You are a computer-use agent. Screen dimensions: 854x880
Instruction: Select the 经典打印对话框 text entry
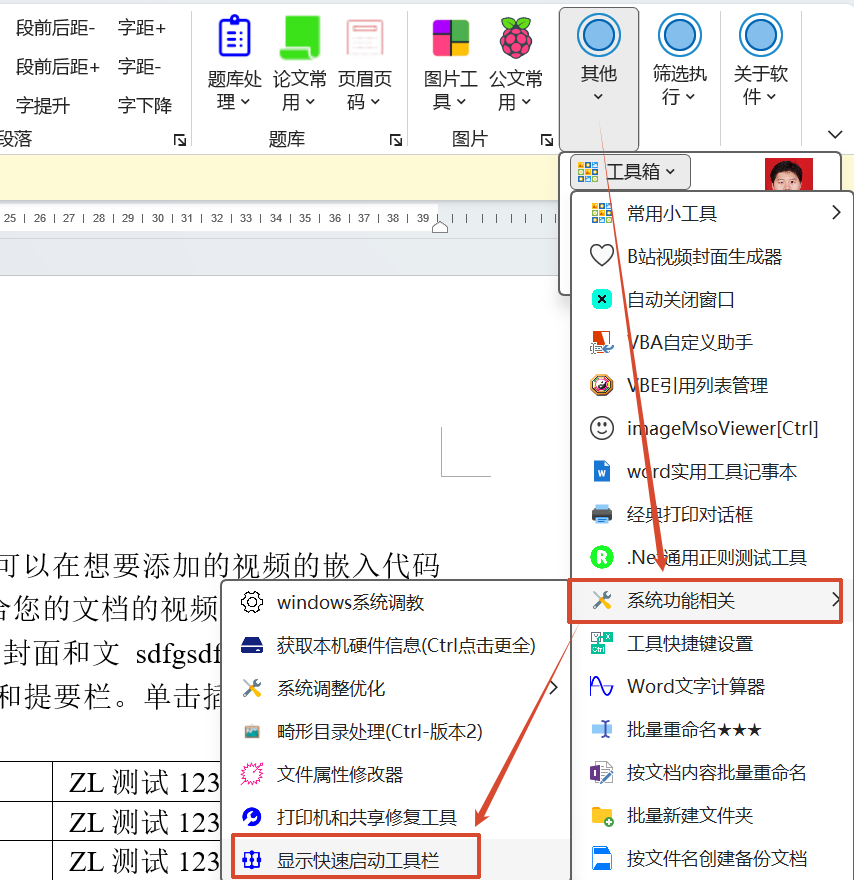tap(690, 514)
